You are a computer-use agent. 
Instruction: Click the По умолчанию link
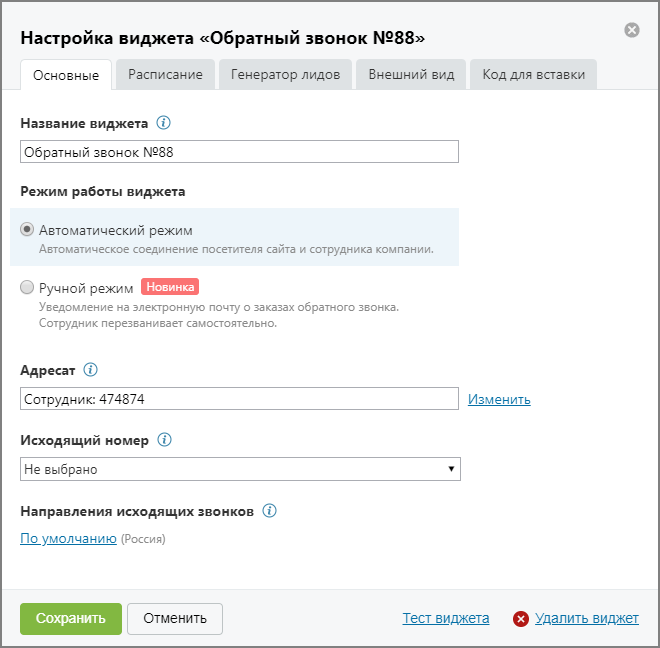(68, 538)
